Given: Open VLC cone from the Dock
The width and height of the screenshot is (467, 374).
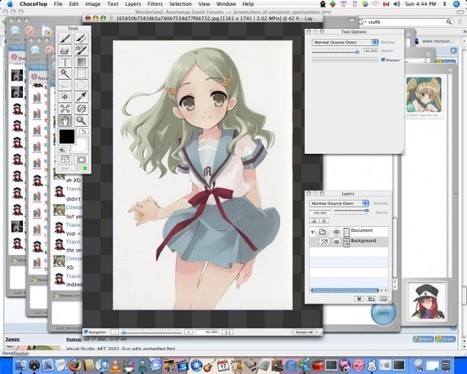Looking at the screenshot, I should click(x=115, y=365).
